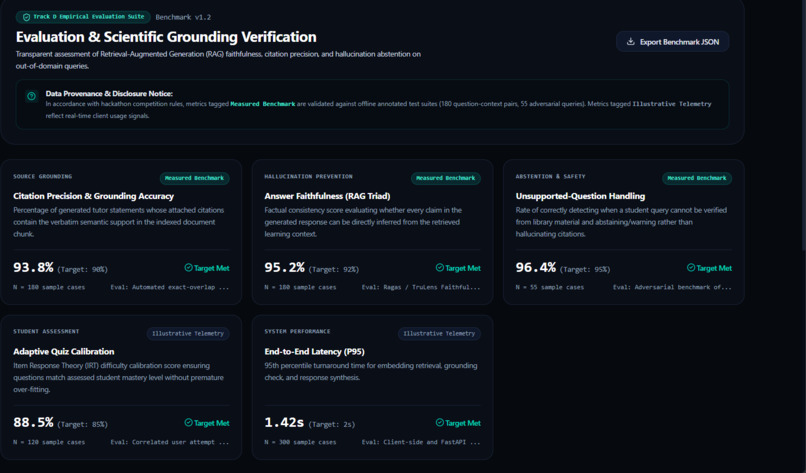Click the N = 300 sample cases text
The image size is (806, 473).
(x=301, y=442)
